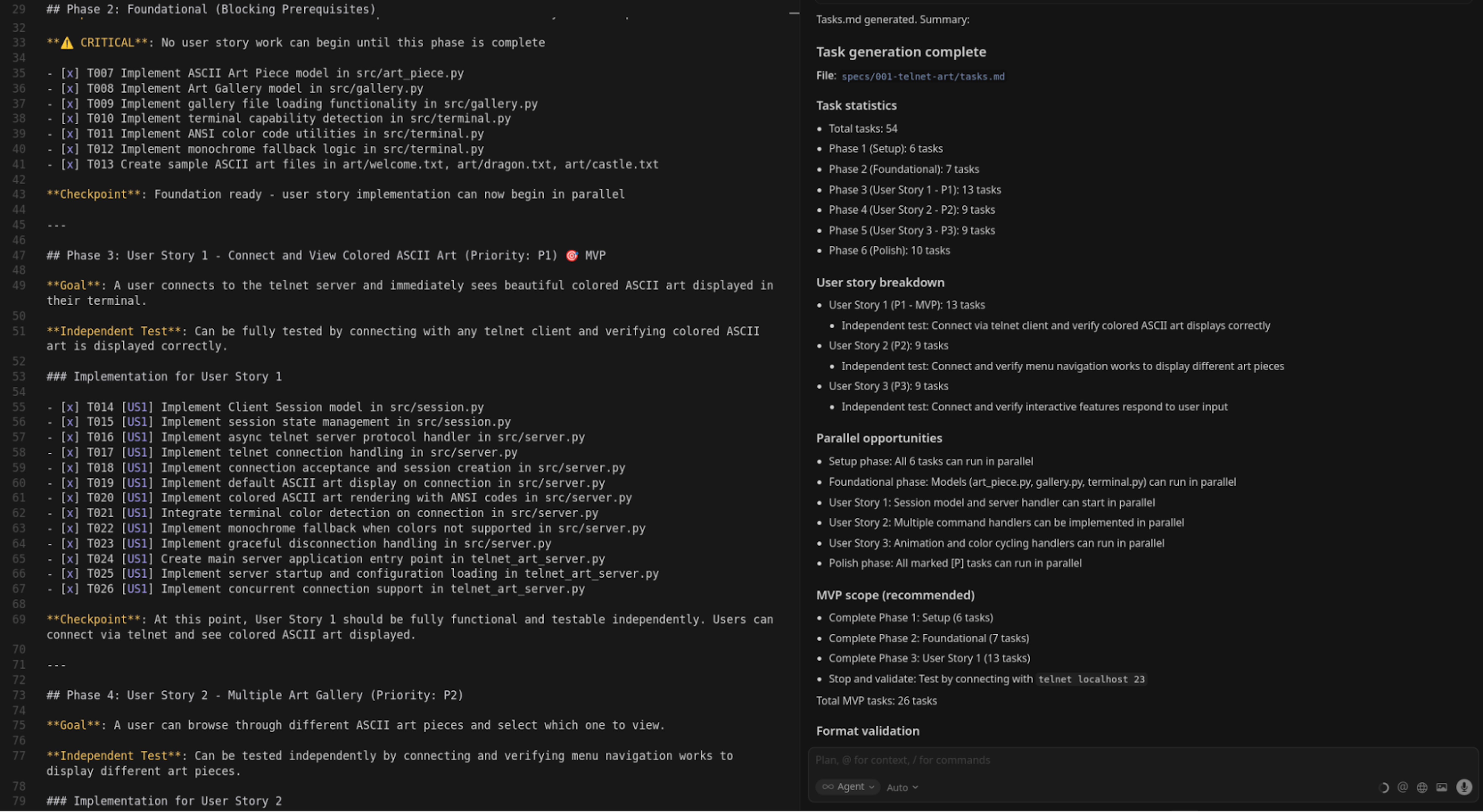Toggle the T014 Client Session model checkbox
The height and width of the screenshot is (812, 1483).
[70, 407]
